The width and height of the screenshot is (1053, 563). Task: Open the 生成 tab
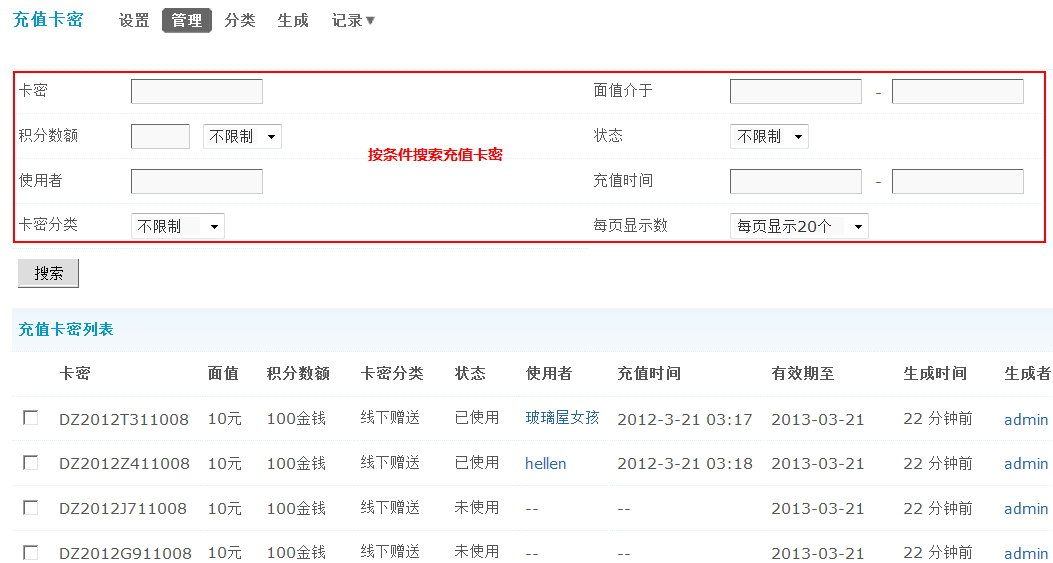point(293,21)
